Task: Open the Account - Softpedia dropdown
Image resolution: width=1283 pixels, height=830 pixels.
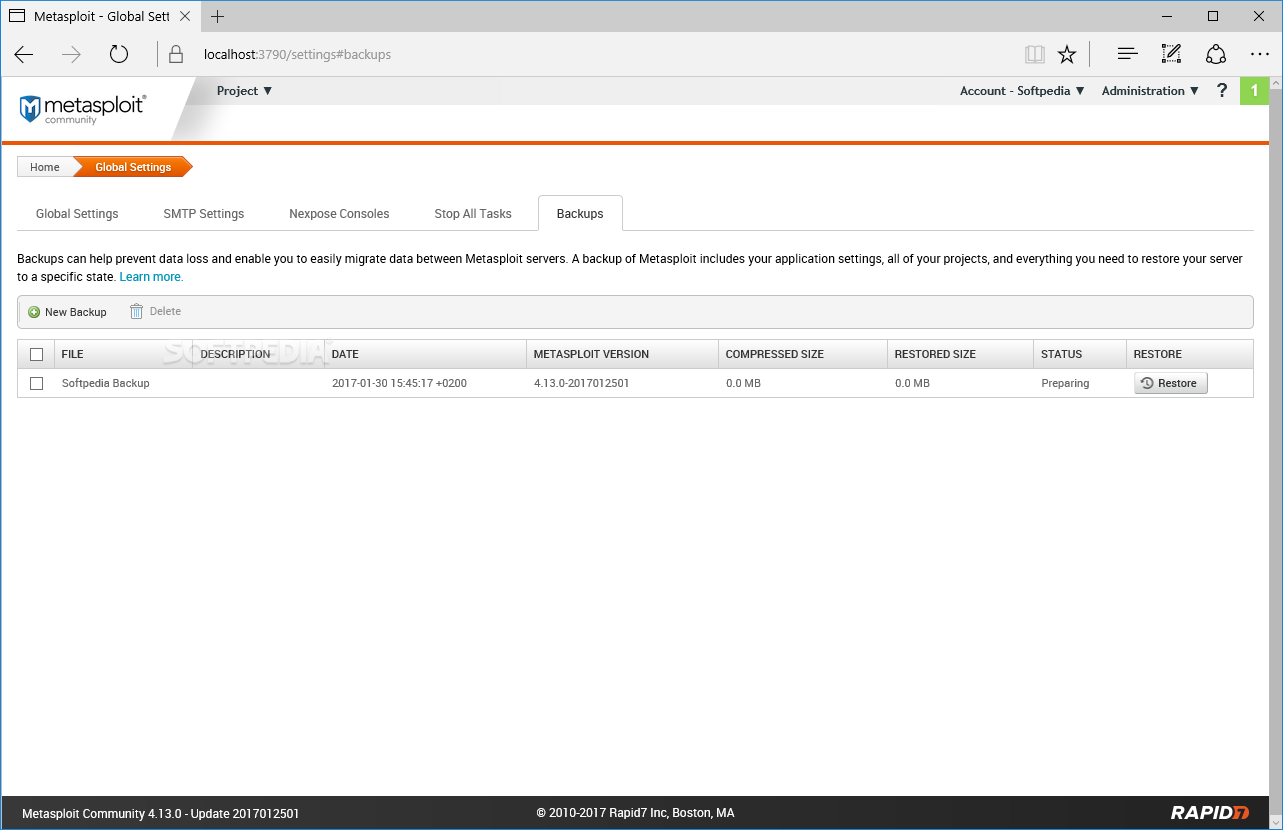Action: (1022, 91)
